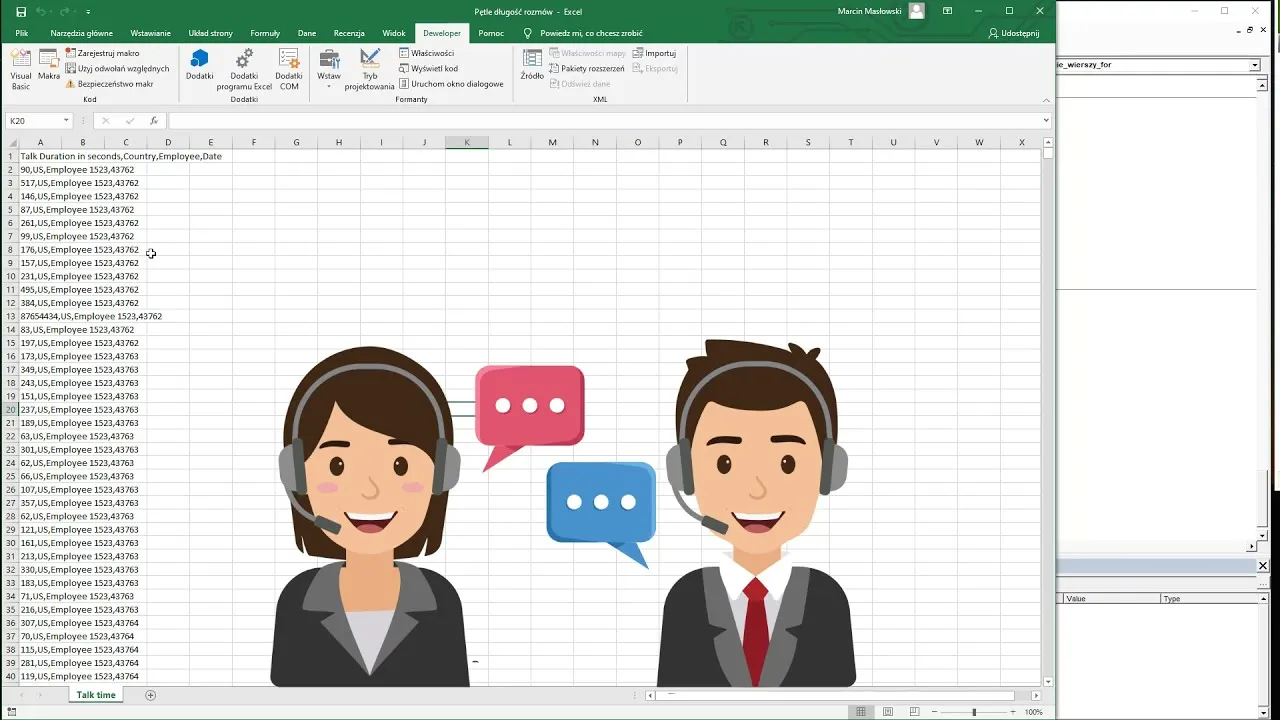Switch to Page Break Preview
This screenshot has width=1280, height=720.
click(914, 712)
